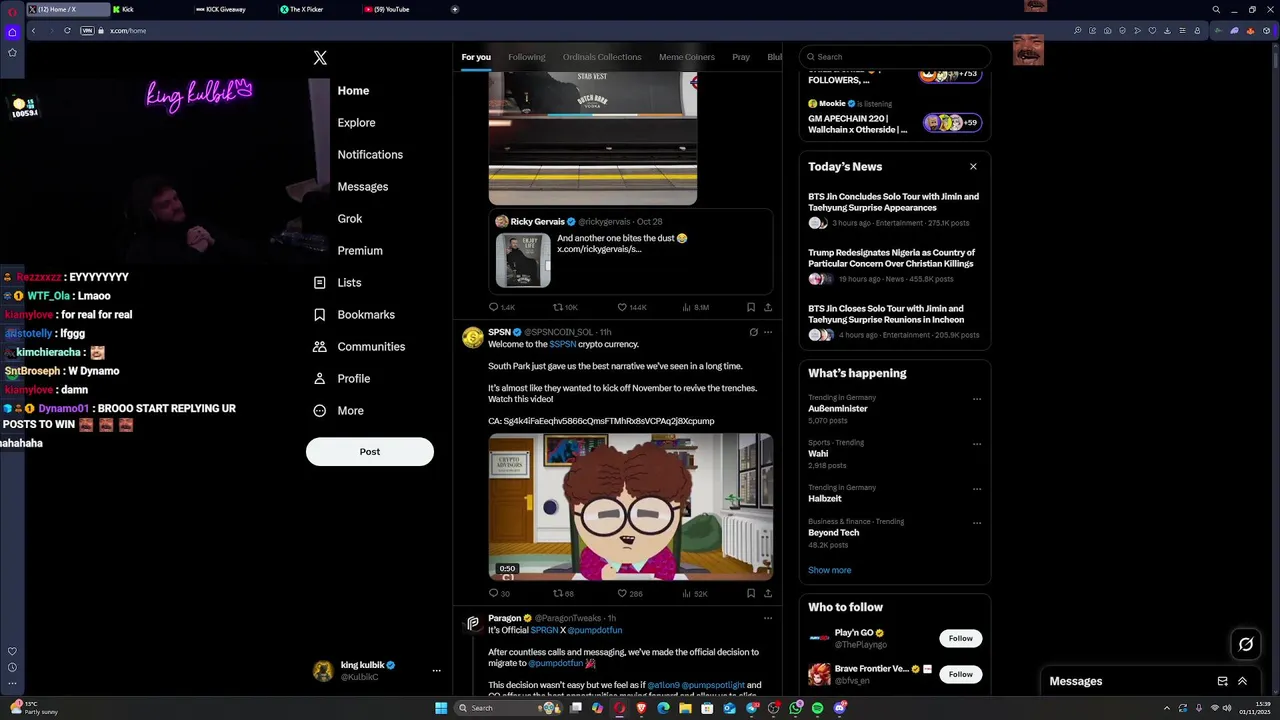Open more options for SPSN post

768,332
